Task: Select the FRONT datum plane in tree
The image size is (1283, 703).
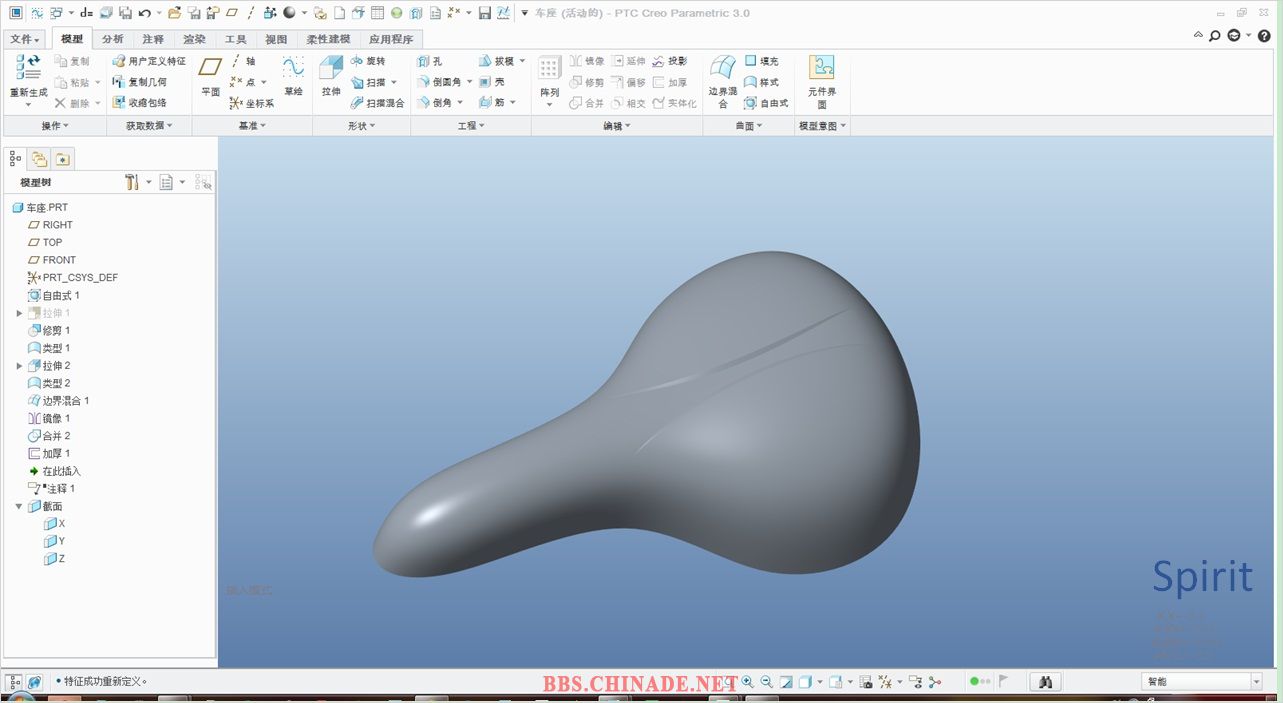Action: point(59,260)
